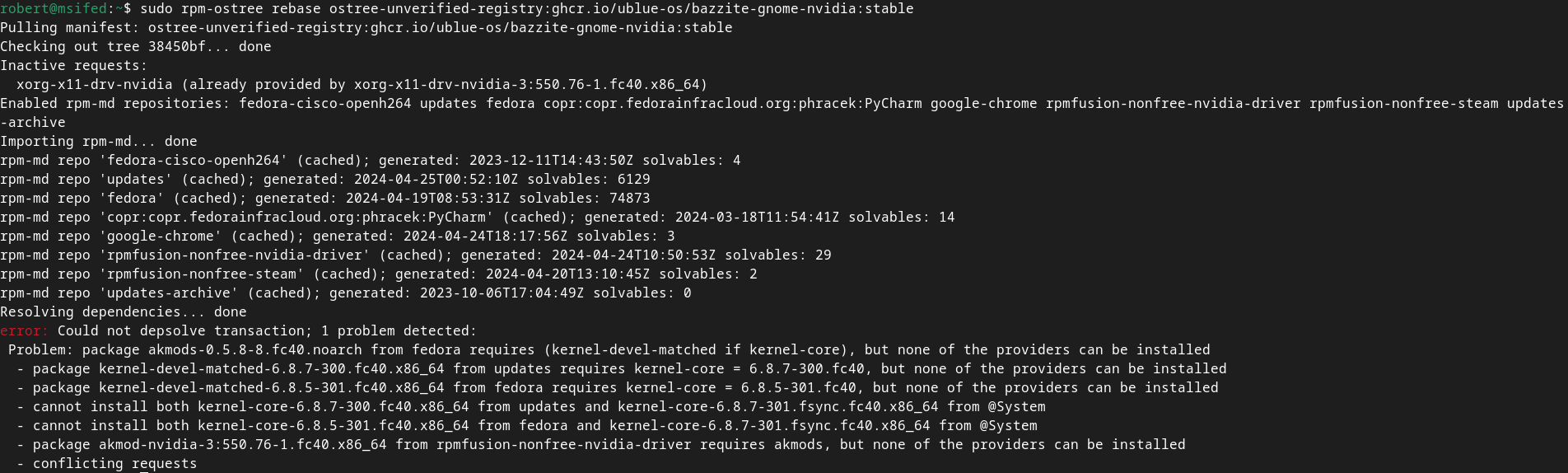Click the red "error:" label
Screen dimensions: 1568x473
(25, 331)
